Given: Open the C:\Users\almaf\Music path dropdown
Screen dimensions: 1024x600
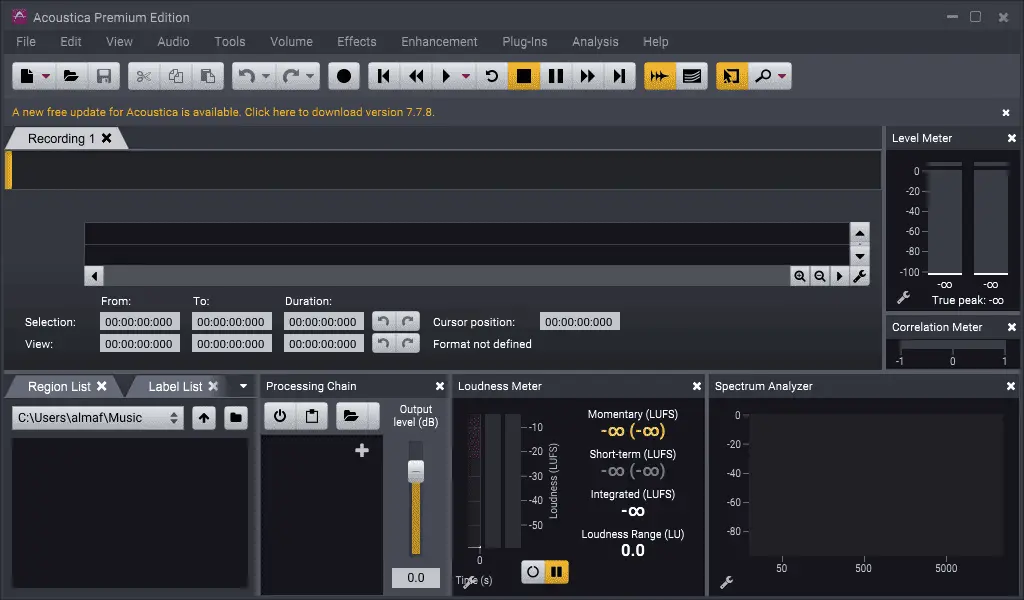Looking at the screenshot, I should click(x=97, y=418).
